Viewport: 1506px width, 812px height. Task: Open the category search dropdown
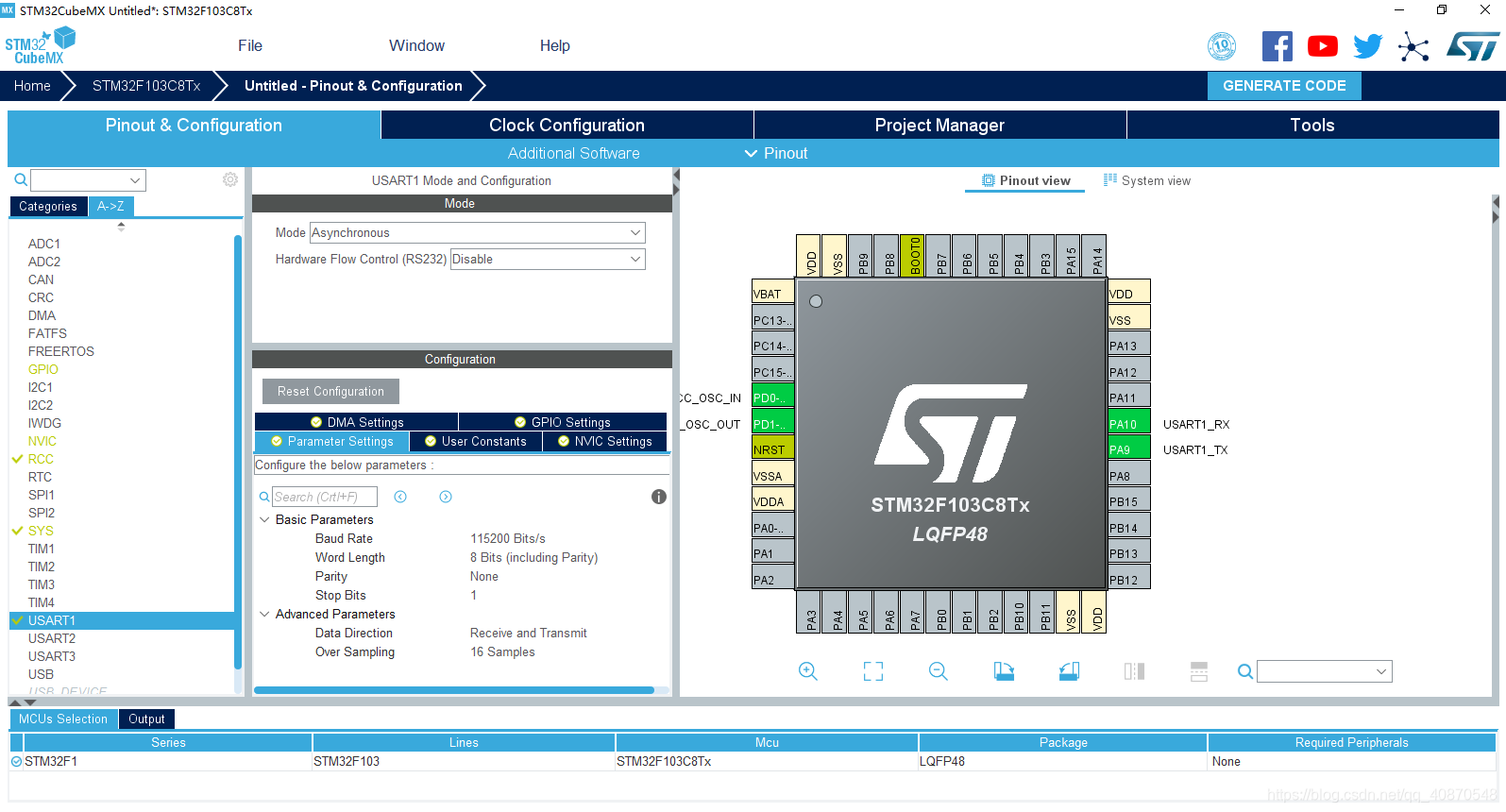[88, 179]
